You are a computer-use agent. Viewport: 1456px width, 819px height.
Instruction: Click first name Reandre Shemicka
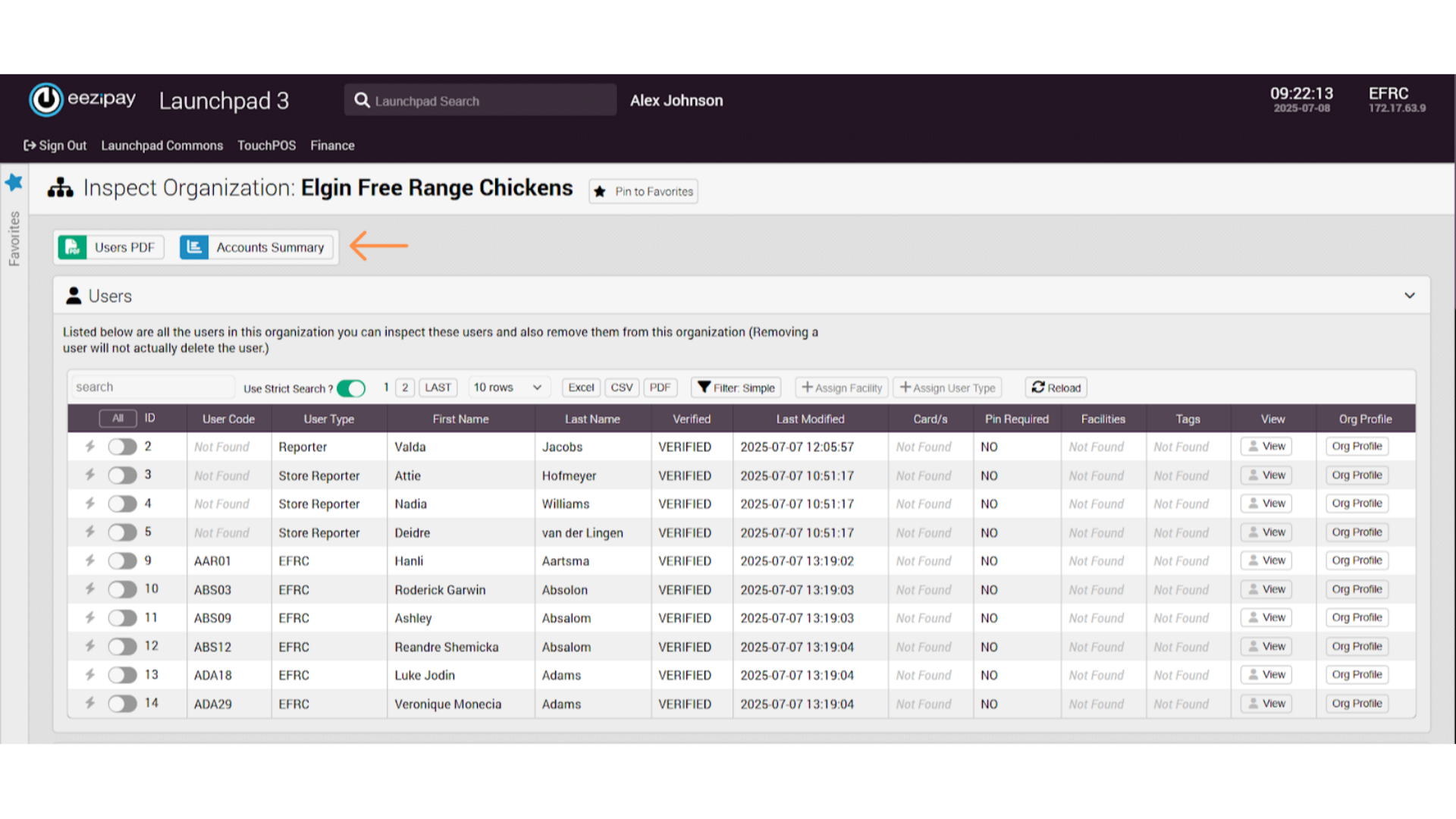447,647
